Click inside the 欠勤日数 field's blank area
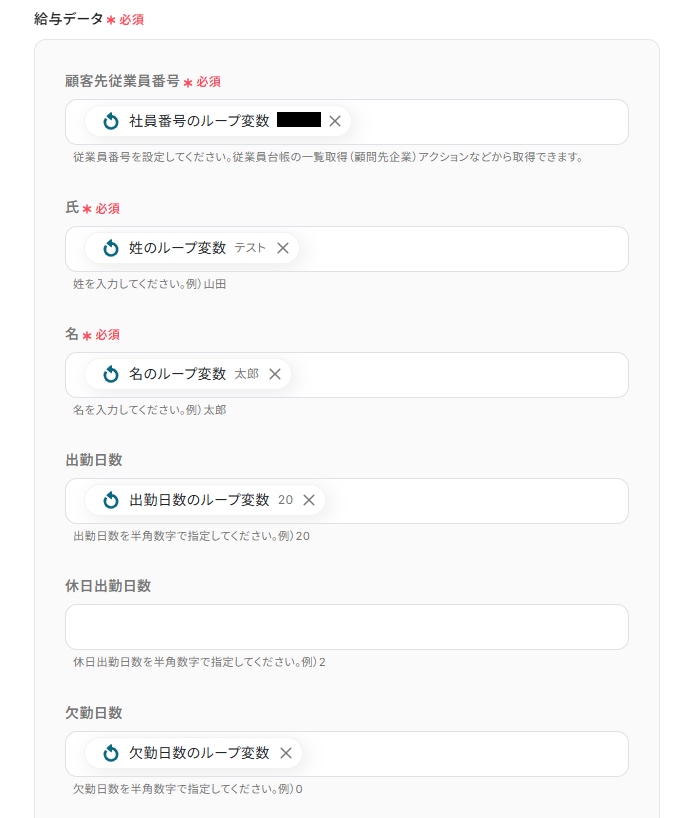This screenshot has width=694, height=818. (x=465, y=753)
